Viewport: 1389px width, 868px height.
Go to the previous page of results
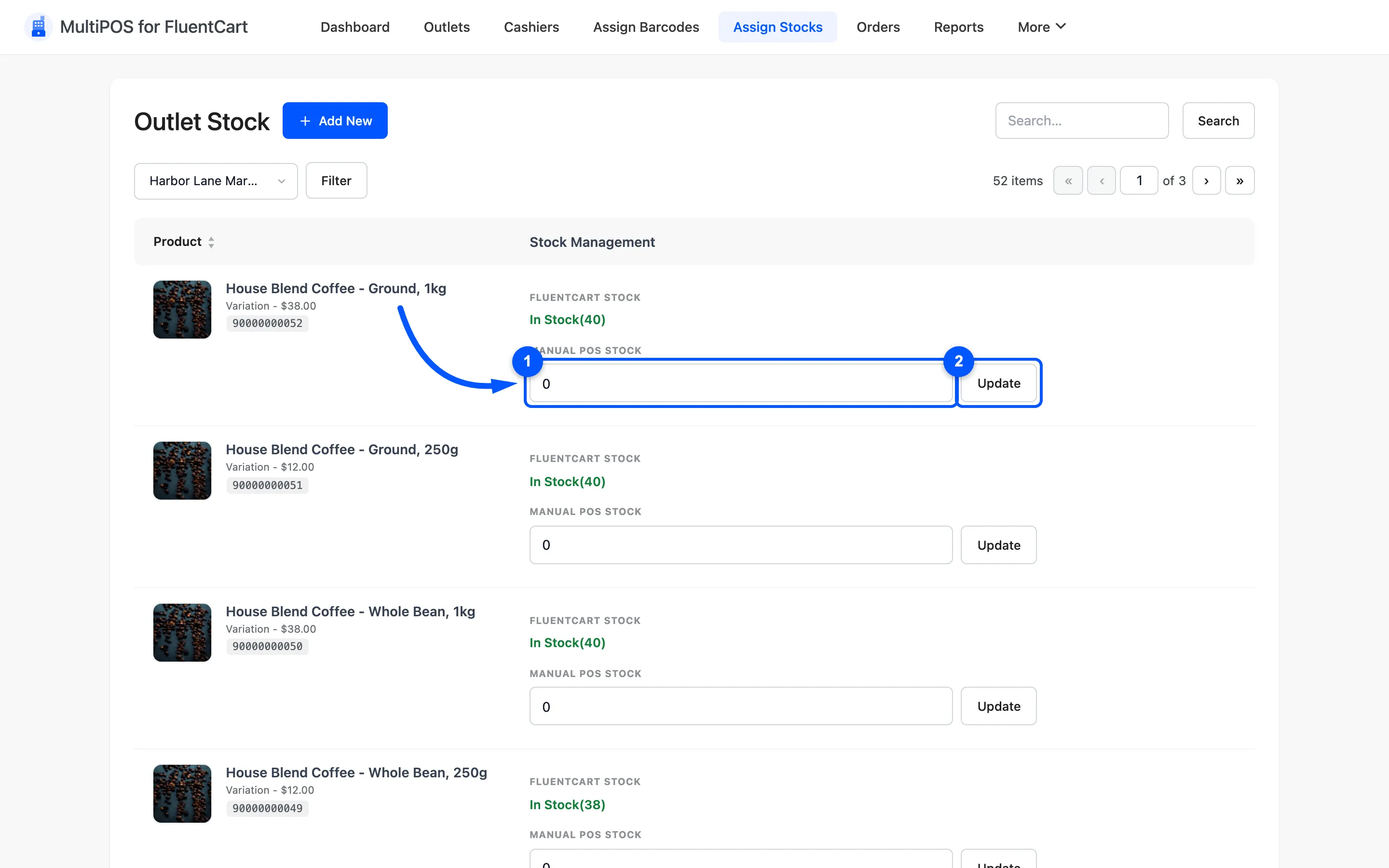click(1101, 181)
